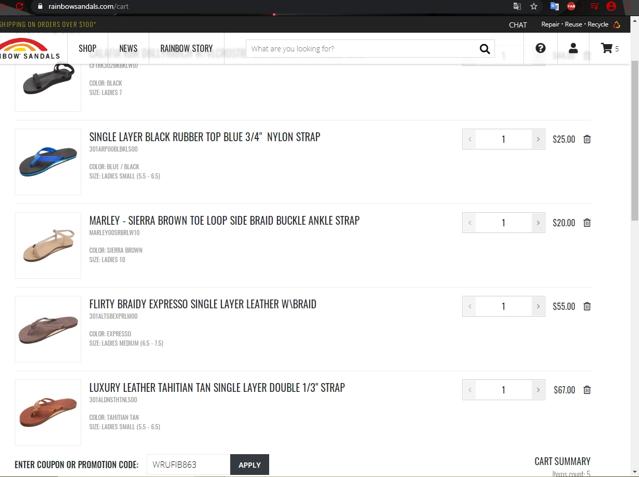Click the $20.00 price text

pyautogui.click(x=564, y=223)
